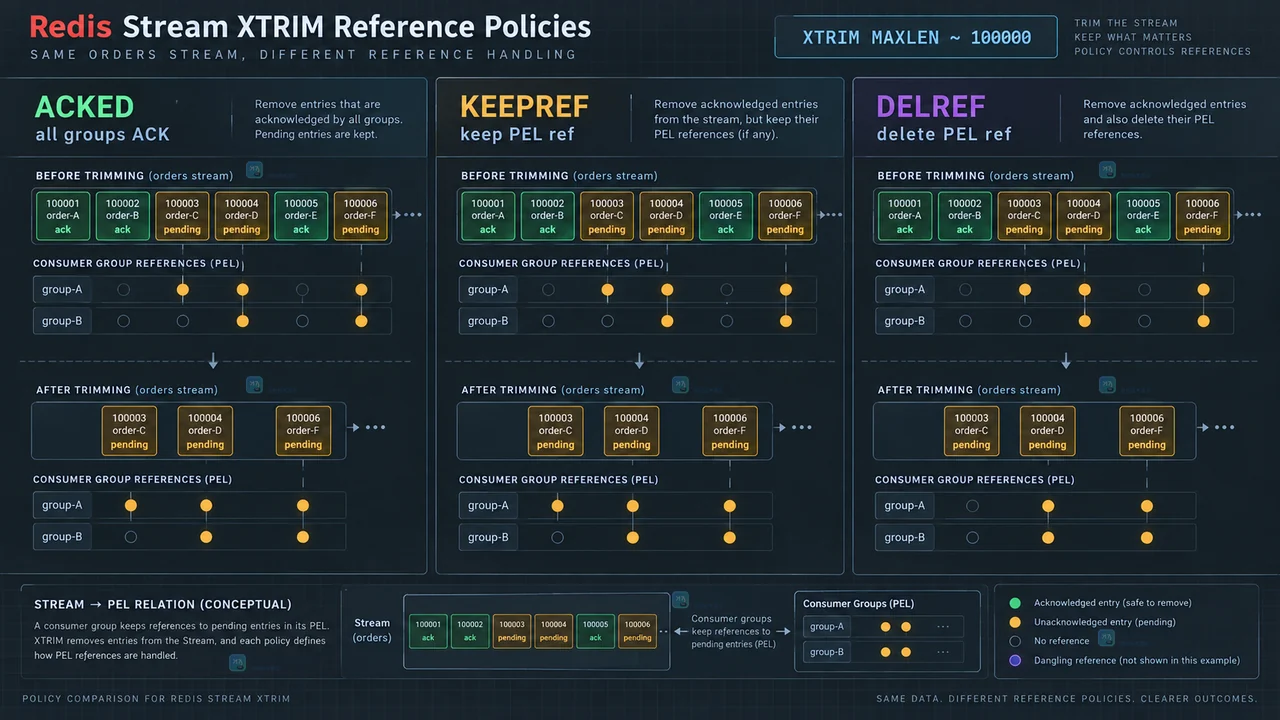
Task: Click 'Redis Stream XTRIM Reference Policies' title
Action: (311, 26)
